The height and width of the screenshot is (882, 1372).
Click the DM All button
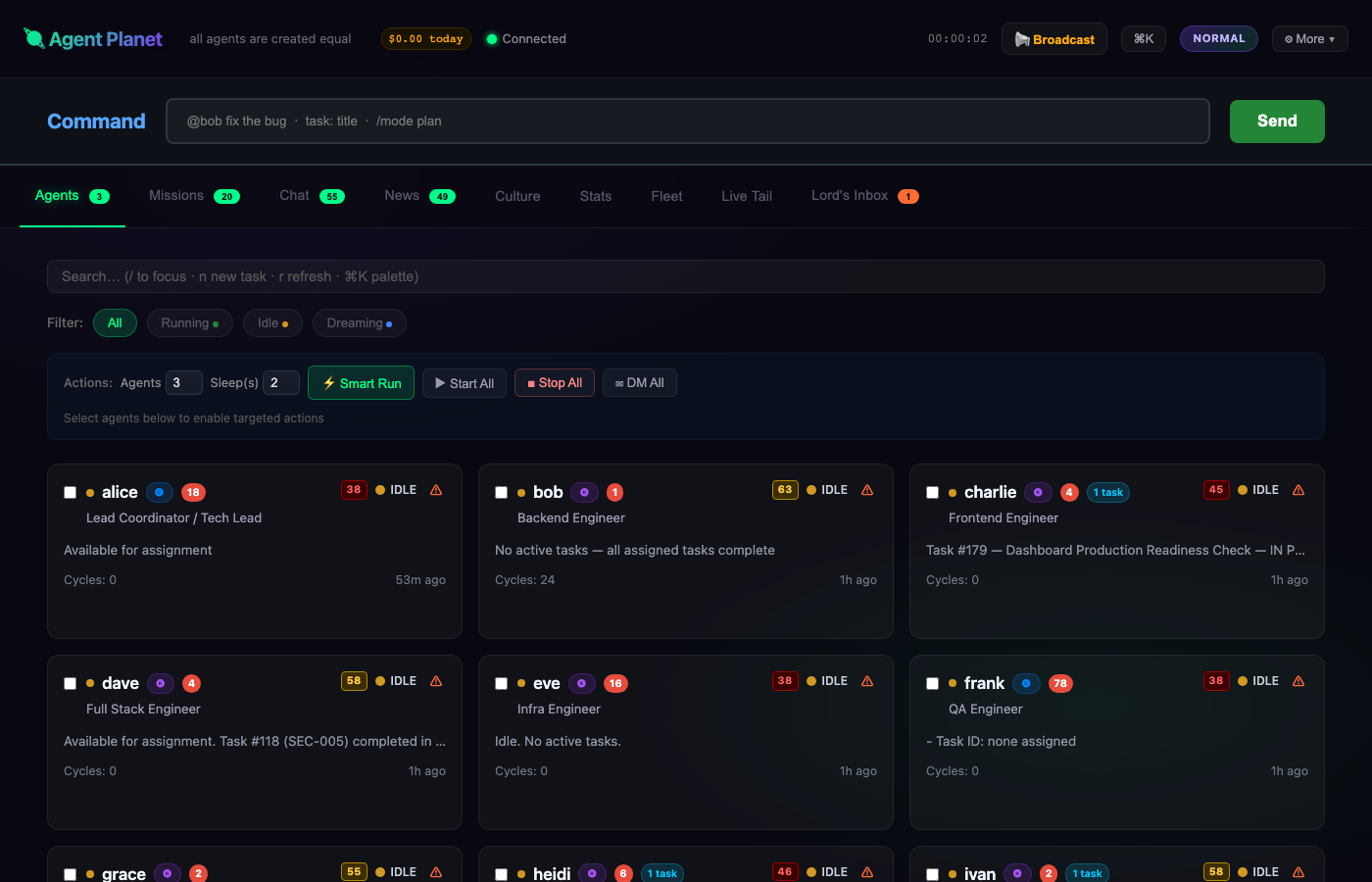640,383
